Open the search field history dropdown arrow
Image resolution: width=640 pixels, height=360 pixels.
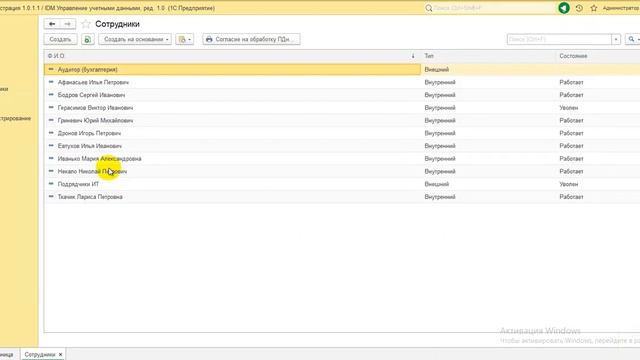pos(616,39)
